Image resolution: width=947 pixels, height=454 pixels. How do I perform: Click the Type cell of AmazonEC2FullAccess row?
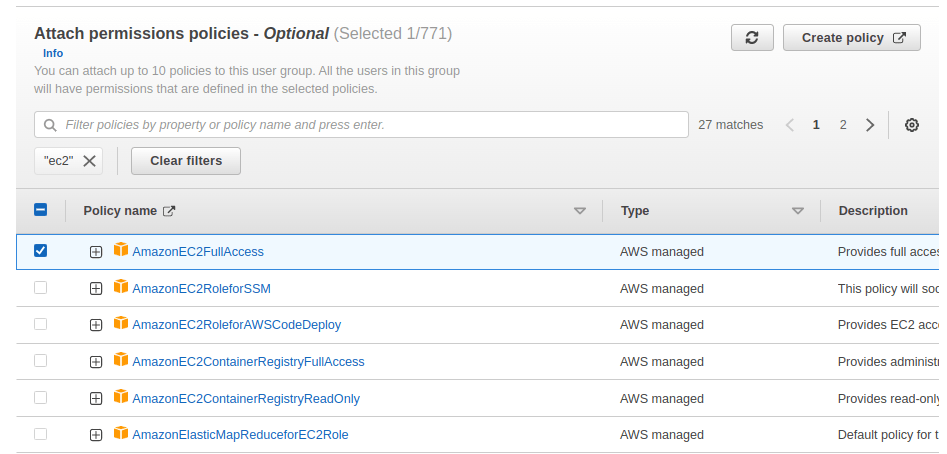click(662, 252)
